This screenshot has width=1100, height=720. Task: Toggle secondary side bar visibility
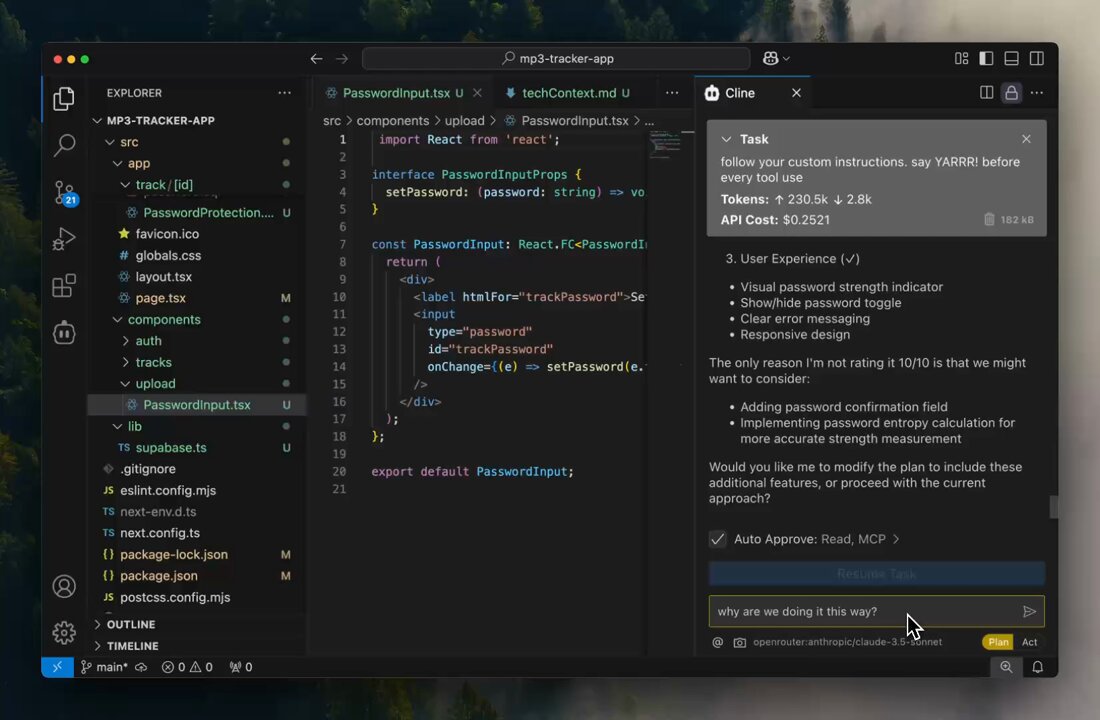click(x=1037, y=59)
